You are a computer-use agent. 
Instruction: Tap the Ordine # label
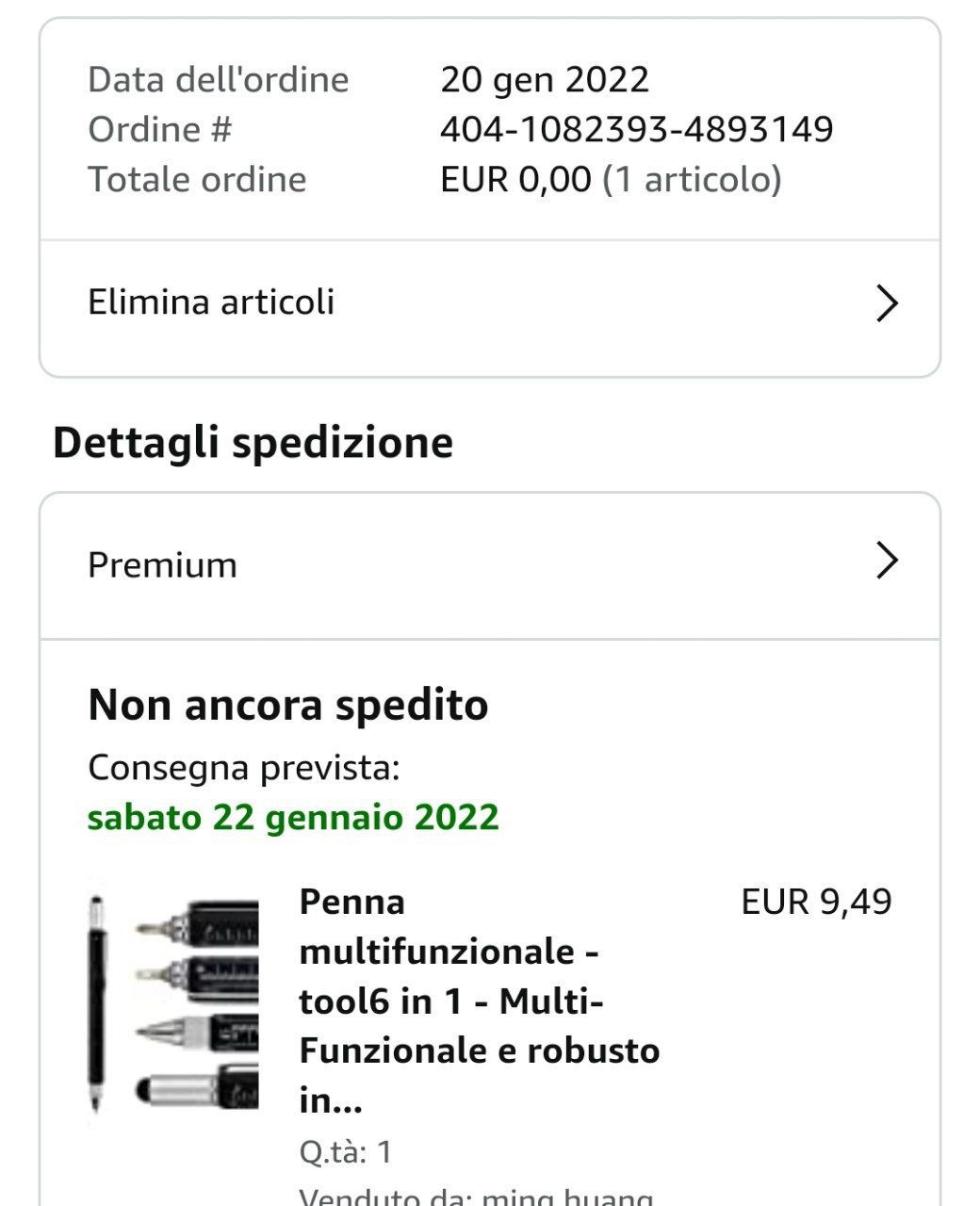[x=159, y=129]
